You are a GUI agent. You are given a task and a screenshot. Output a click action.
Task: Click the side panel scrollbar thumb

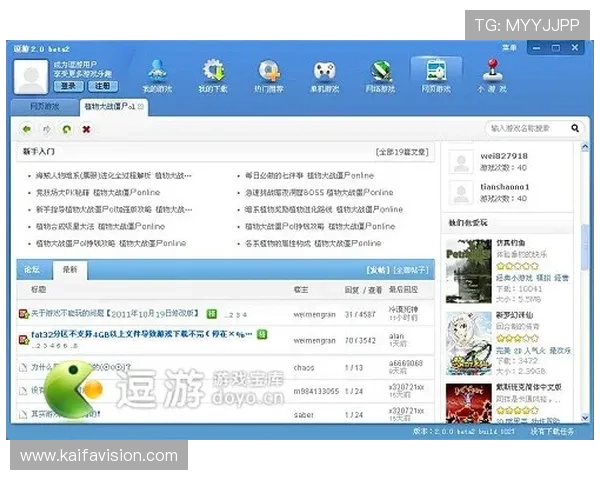585,248
